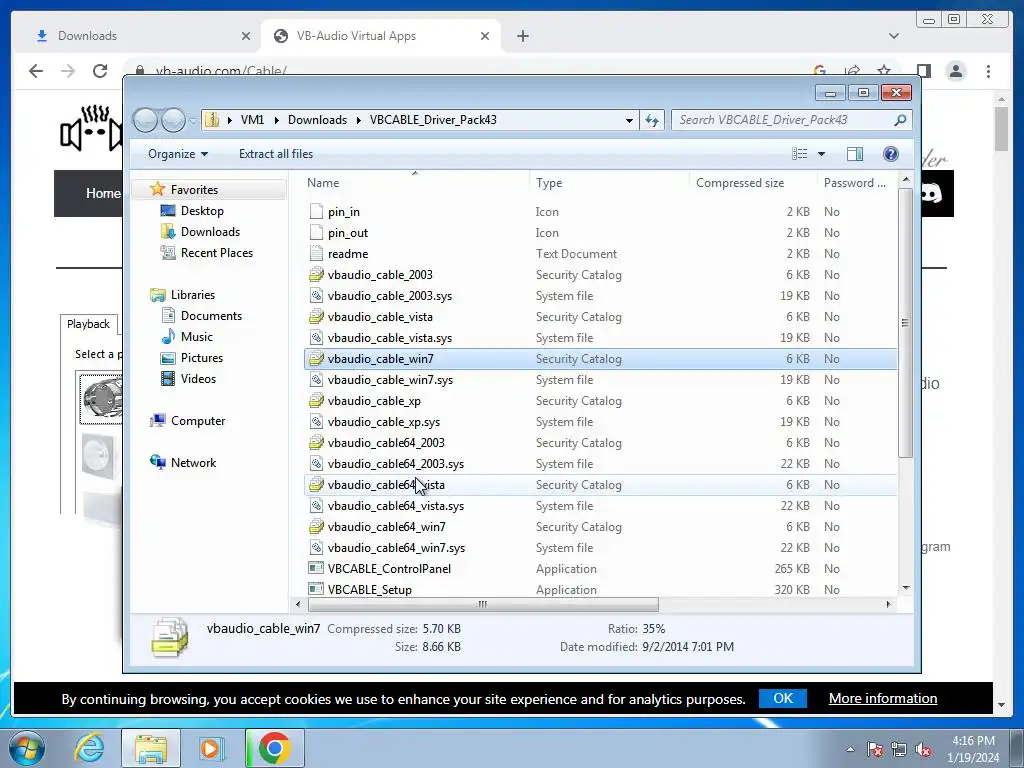Open the Organize dropdown menu
The height and width of the screenshot is (768, 1024).
pyautogui.click(x=178, y=154)
